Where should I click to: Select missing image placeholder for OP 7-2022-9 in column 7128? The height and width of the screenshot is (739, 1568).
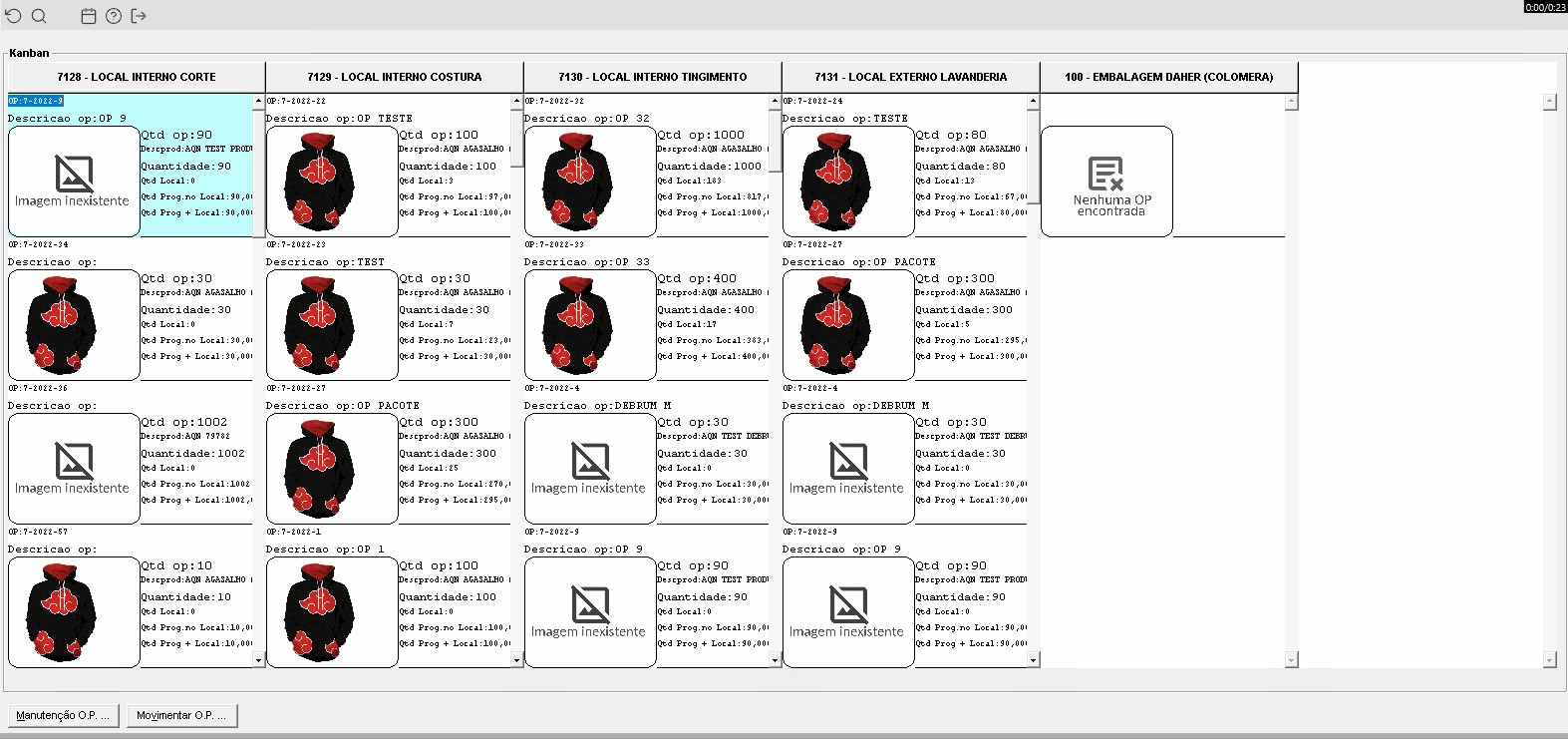[x=74, y=182]
